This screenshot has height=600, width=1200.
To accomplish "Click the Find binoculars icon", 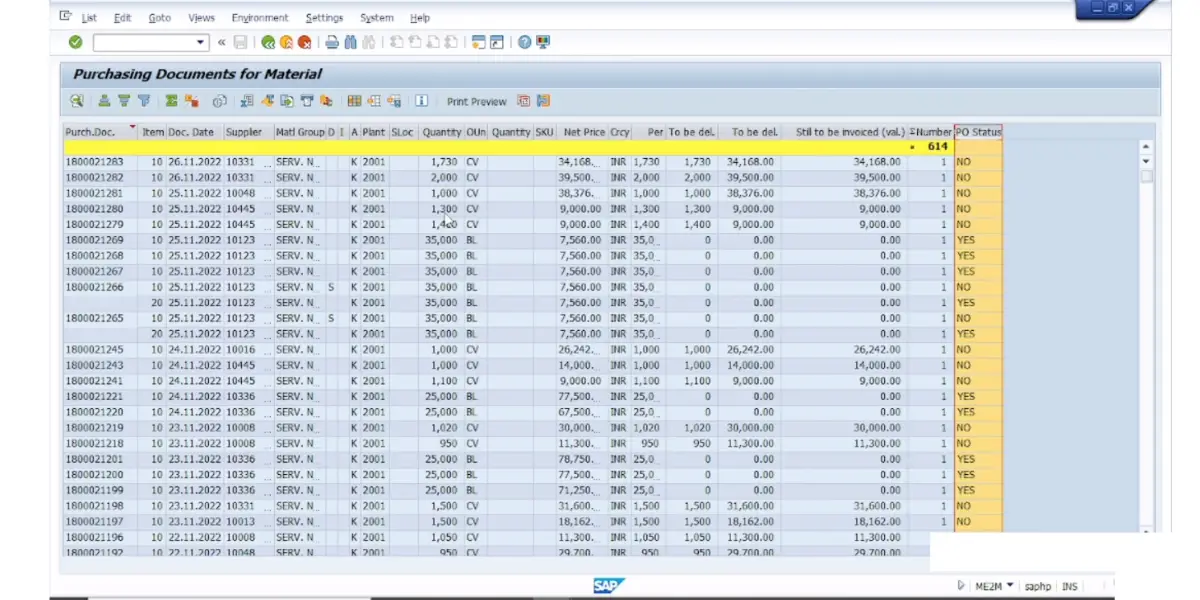I will [350, 42].
